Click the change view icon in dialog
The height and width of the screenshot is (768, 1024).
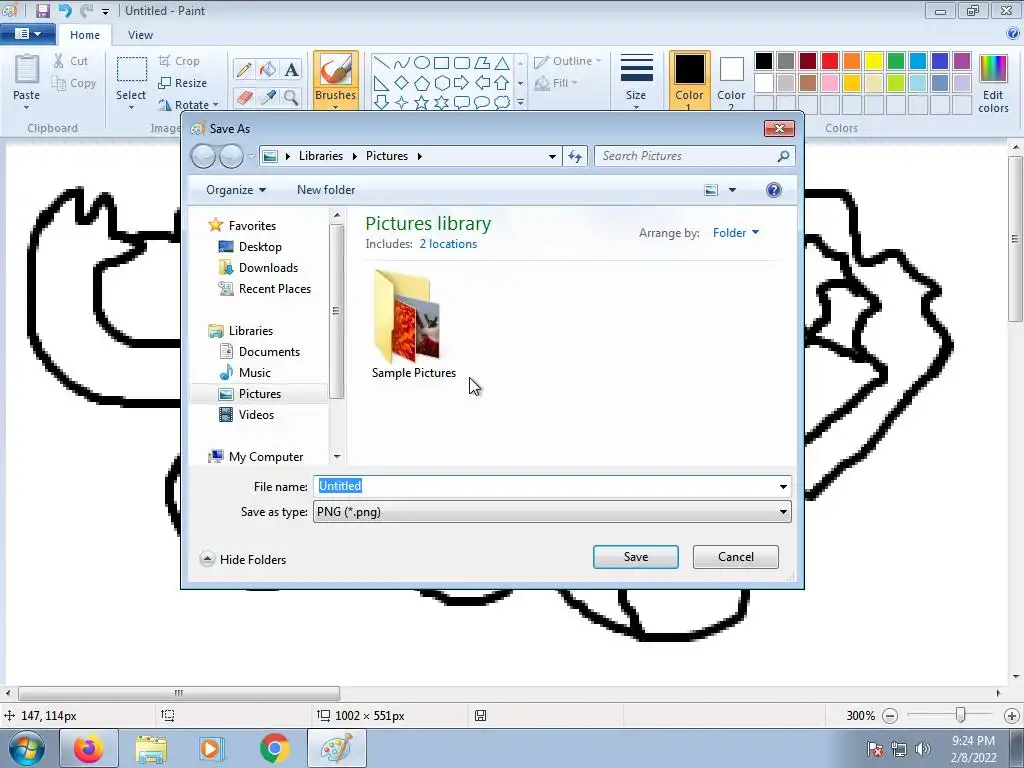(711, 190)
